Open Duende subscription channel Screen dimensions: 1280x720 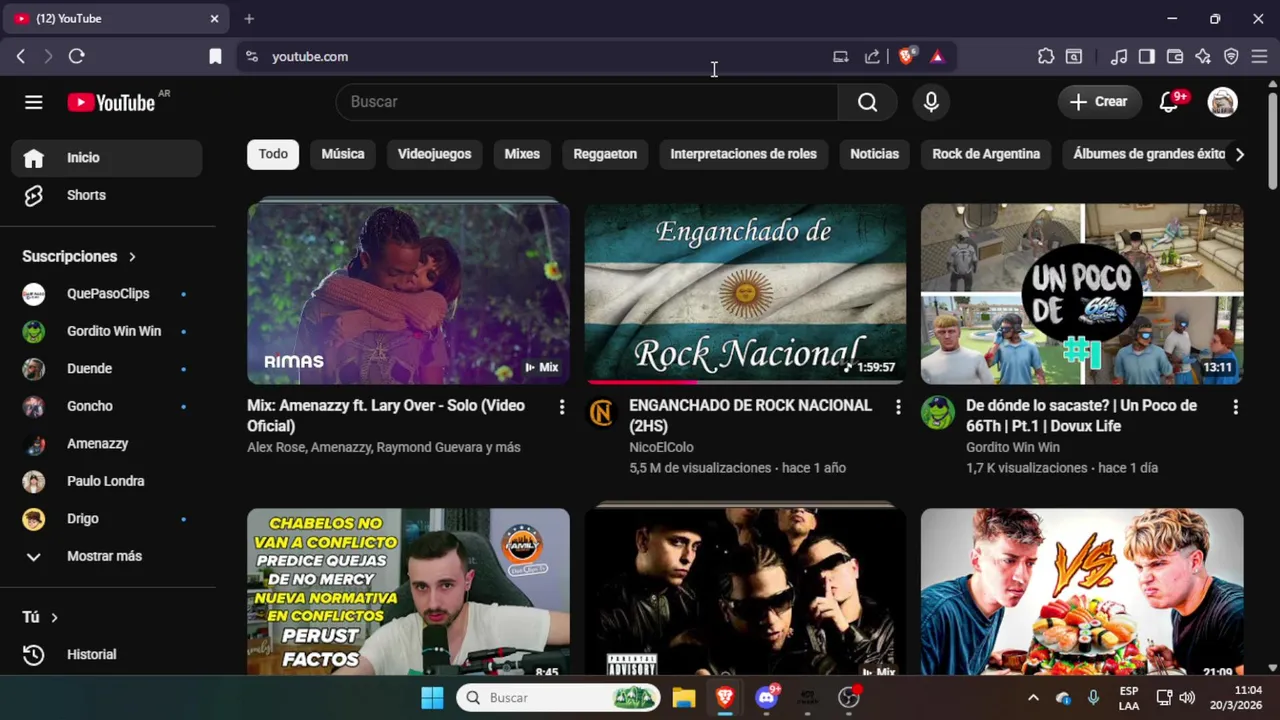(x=107, y=369)
